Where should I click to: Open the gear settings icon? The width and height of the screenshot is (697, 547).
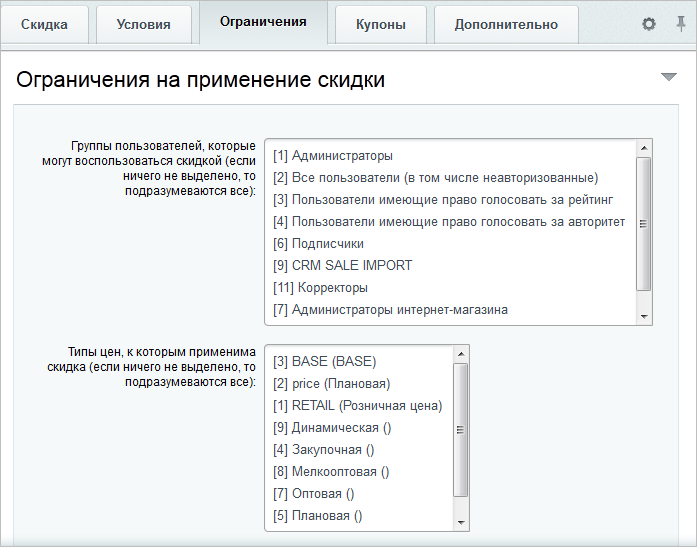click(649, 24)
